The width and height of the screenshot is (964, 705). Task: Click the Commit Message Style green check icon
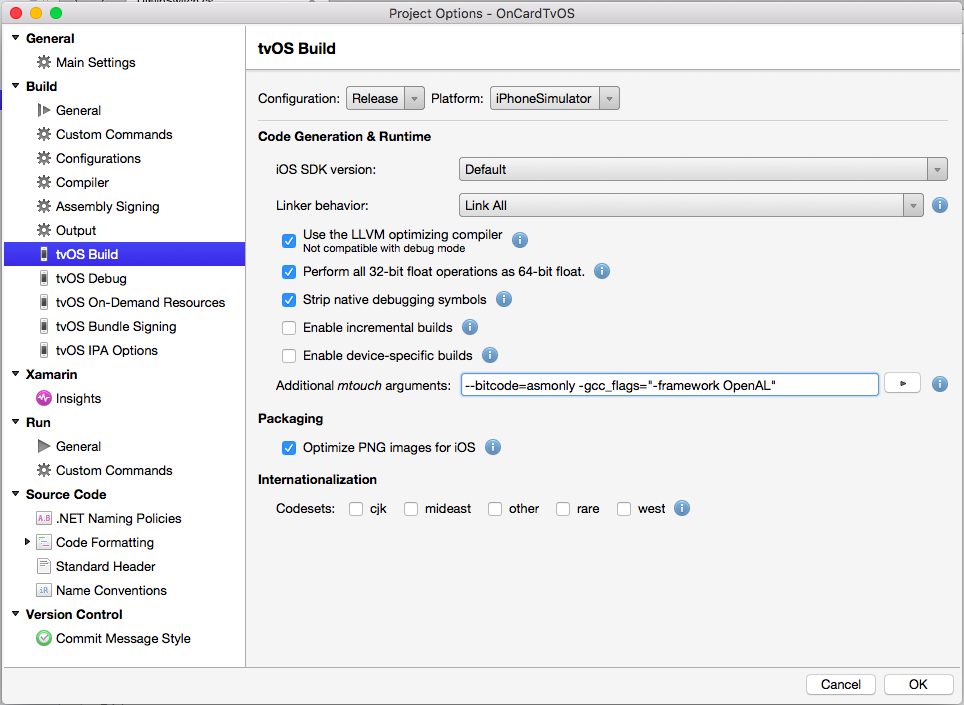[43, 638]
